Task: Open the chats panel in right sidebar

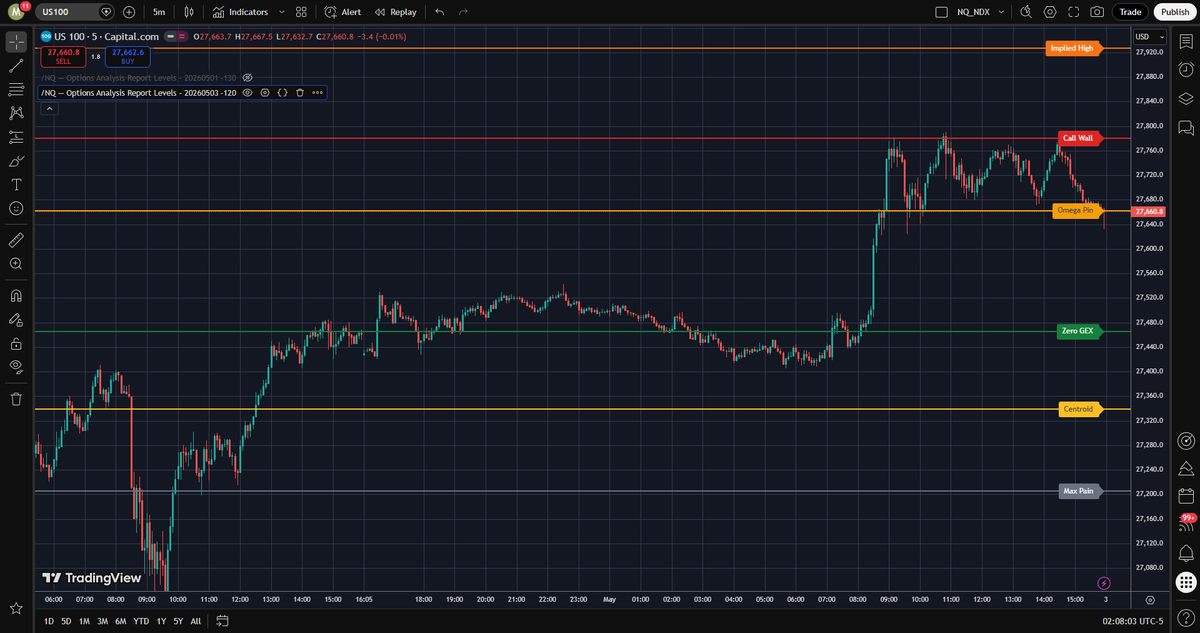Action: tap(1186, 127)
